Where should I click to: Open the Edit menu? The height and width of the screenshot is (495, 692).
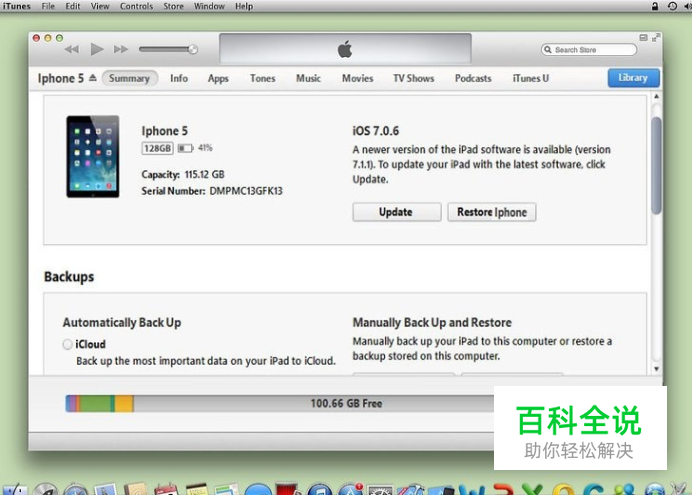[x=73, y=6]
